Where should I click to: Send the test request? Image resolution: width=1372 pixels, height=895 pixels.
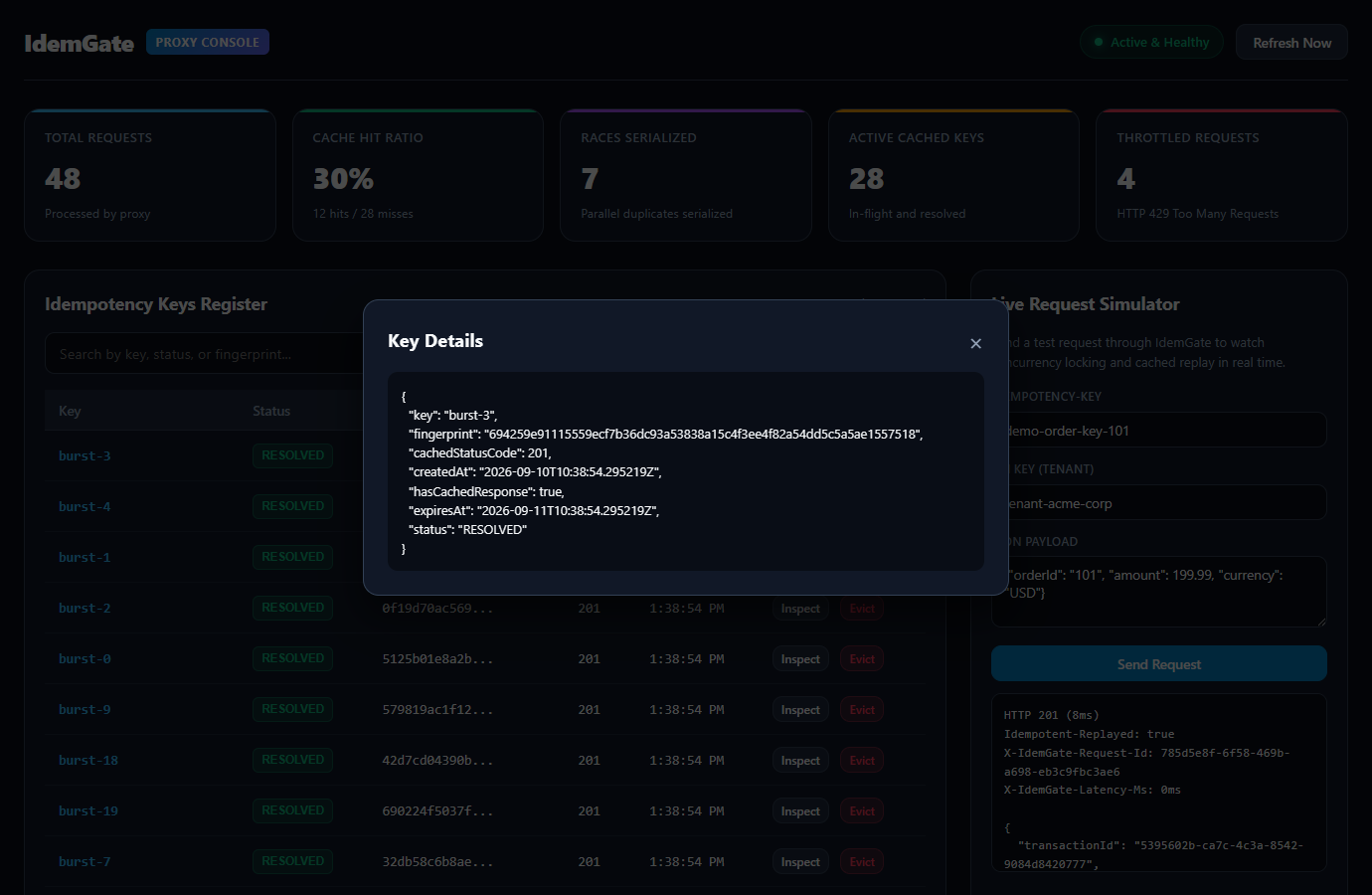[x=1158, y=664]
